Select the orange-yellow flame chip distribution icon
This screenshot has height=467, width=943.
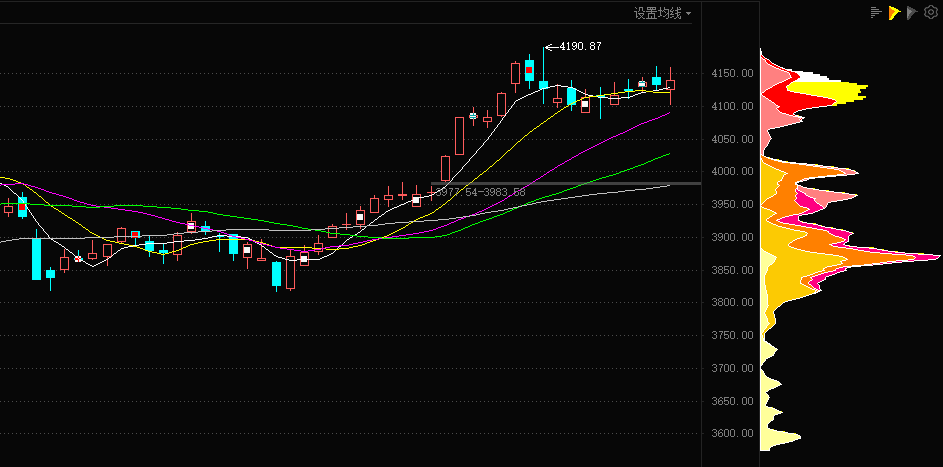pyautogui.click(x=894, y=13)
